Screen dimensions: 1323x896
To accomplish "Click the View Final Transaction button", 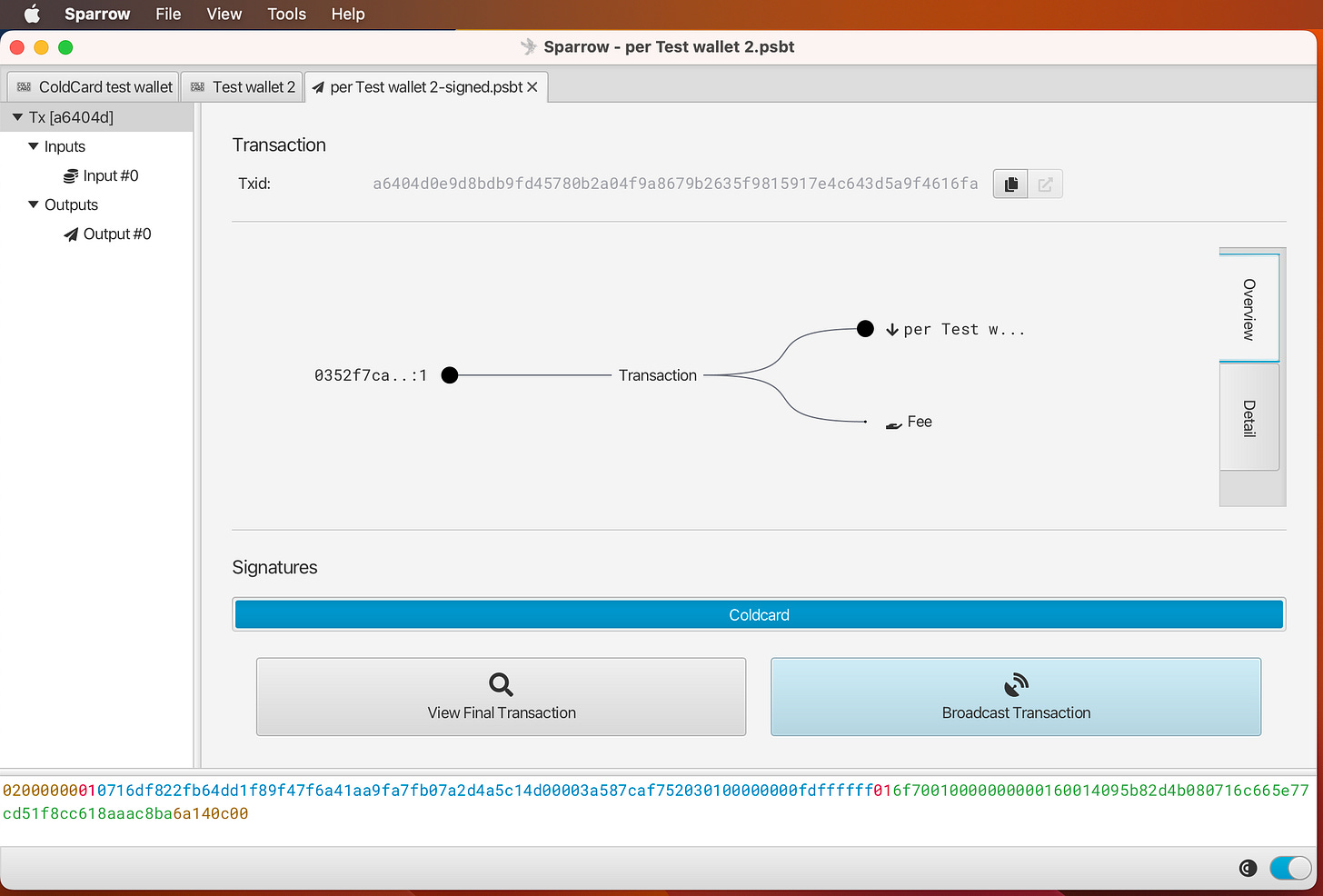I will (502, 697).
